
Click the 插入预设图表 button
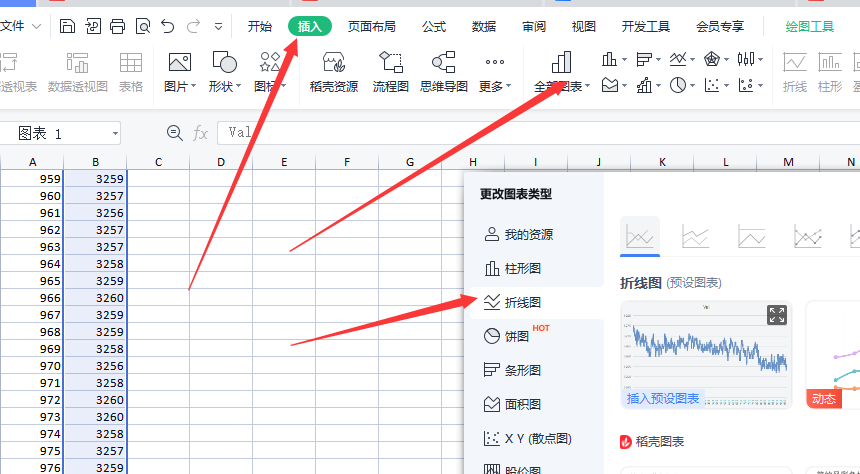663,398
